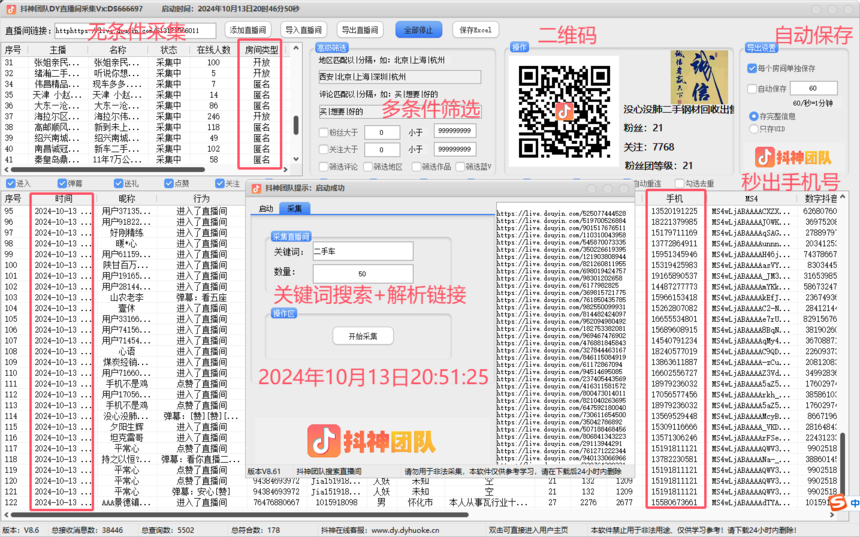
Task: Click the 状态 column header in room list
Action: pos(168,49)
